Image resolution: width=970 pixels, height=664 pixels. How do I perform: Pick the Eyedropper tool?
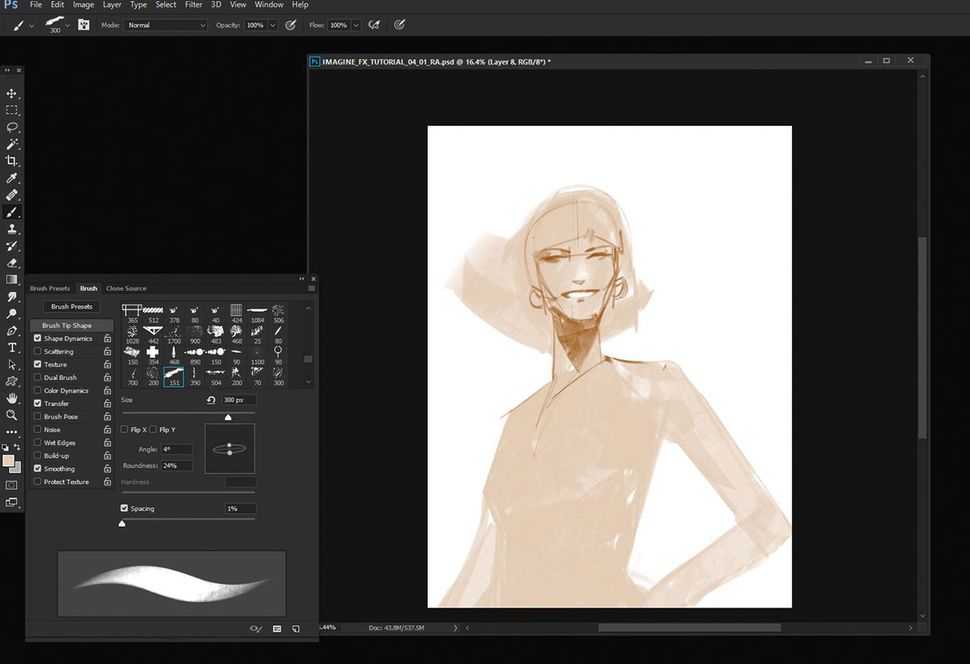coord(13,178)
